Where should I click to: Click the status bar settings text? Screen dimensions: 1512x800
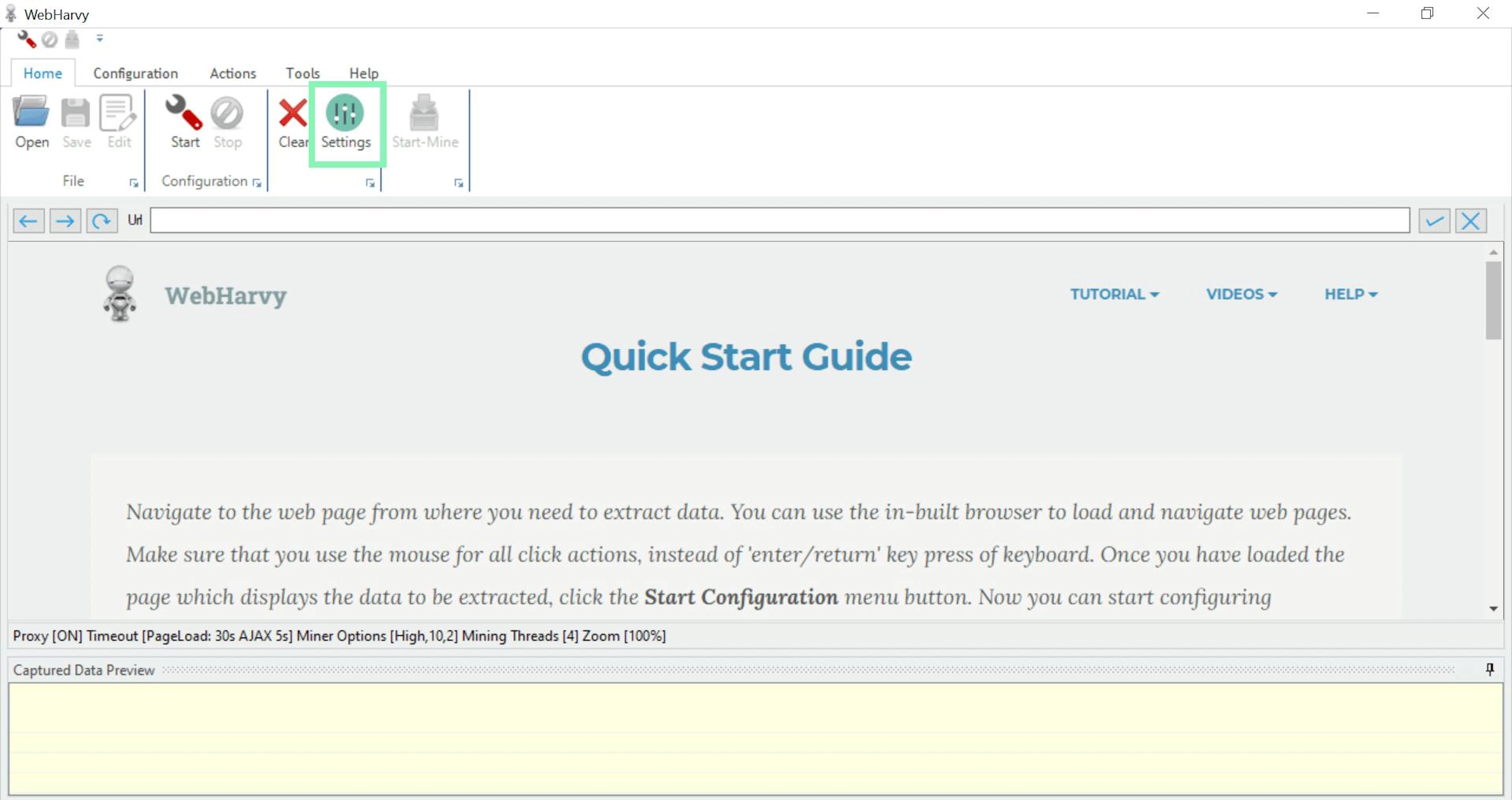(x=339, y=636)
